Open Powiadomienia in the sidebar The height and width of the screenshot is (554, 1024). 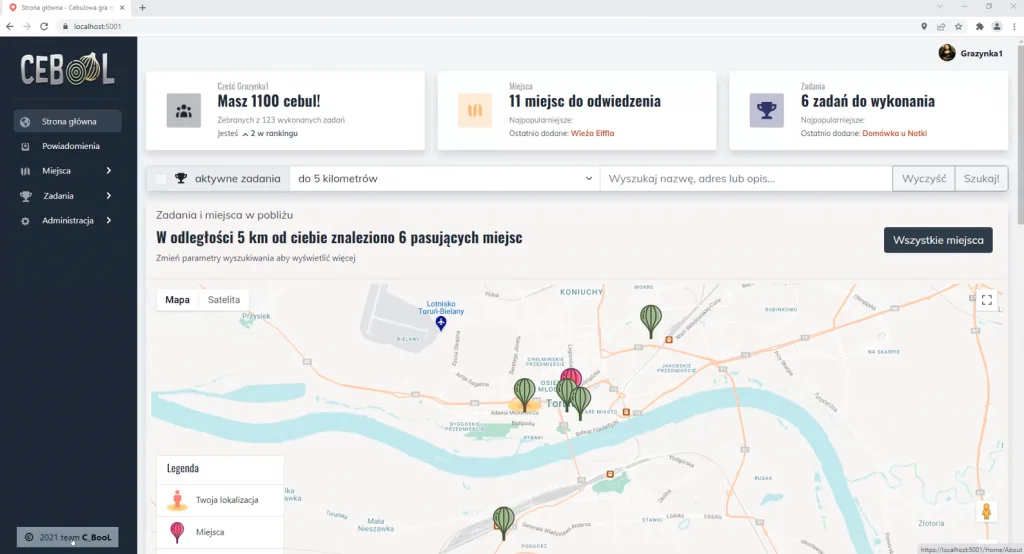67,146
